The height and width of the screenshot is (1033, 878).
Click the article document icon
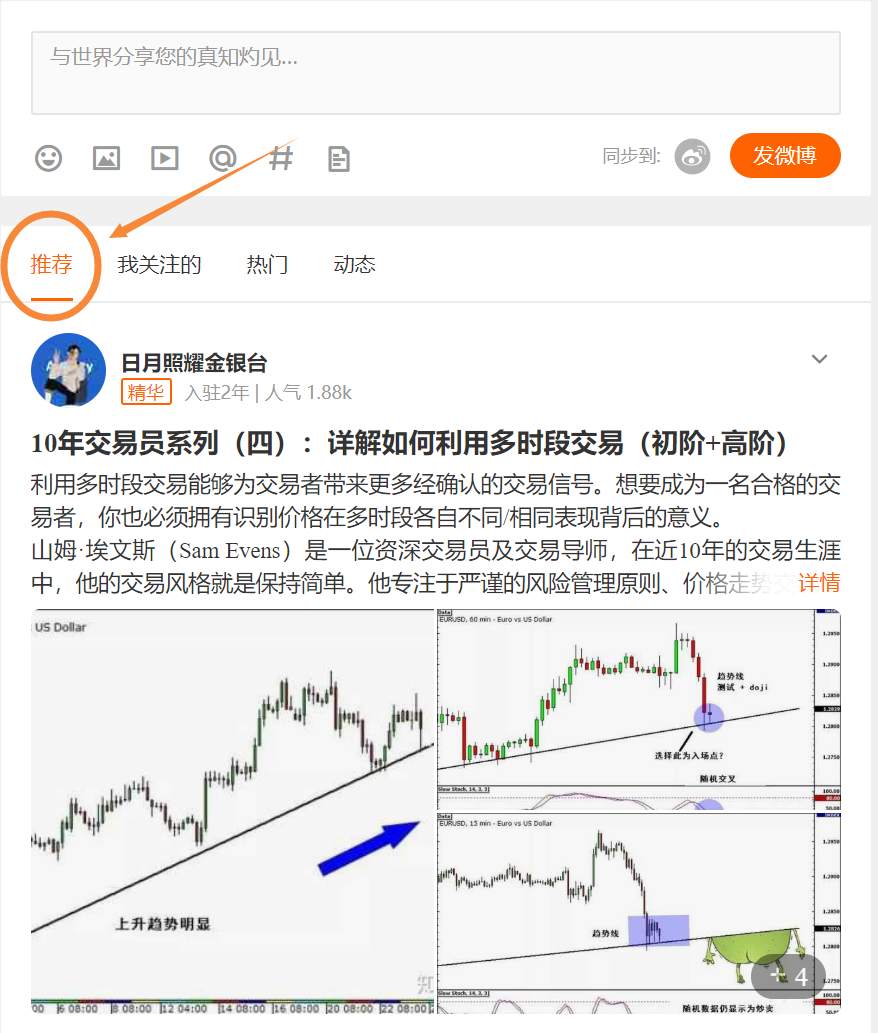point(339,159)
